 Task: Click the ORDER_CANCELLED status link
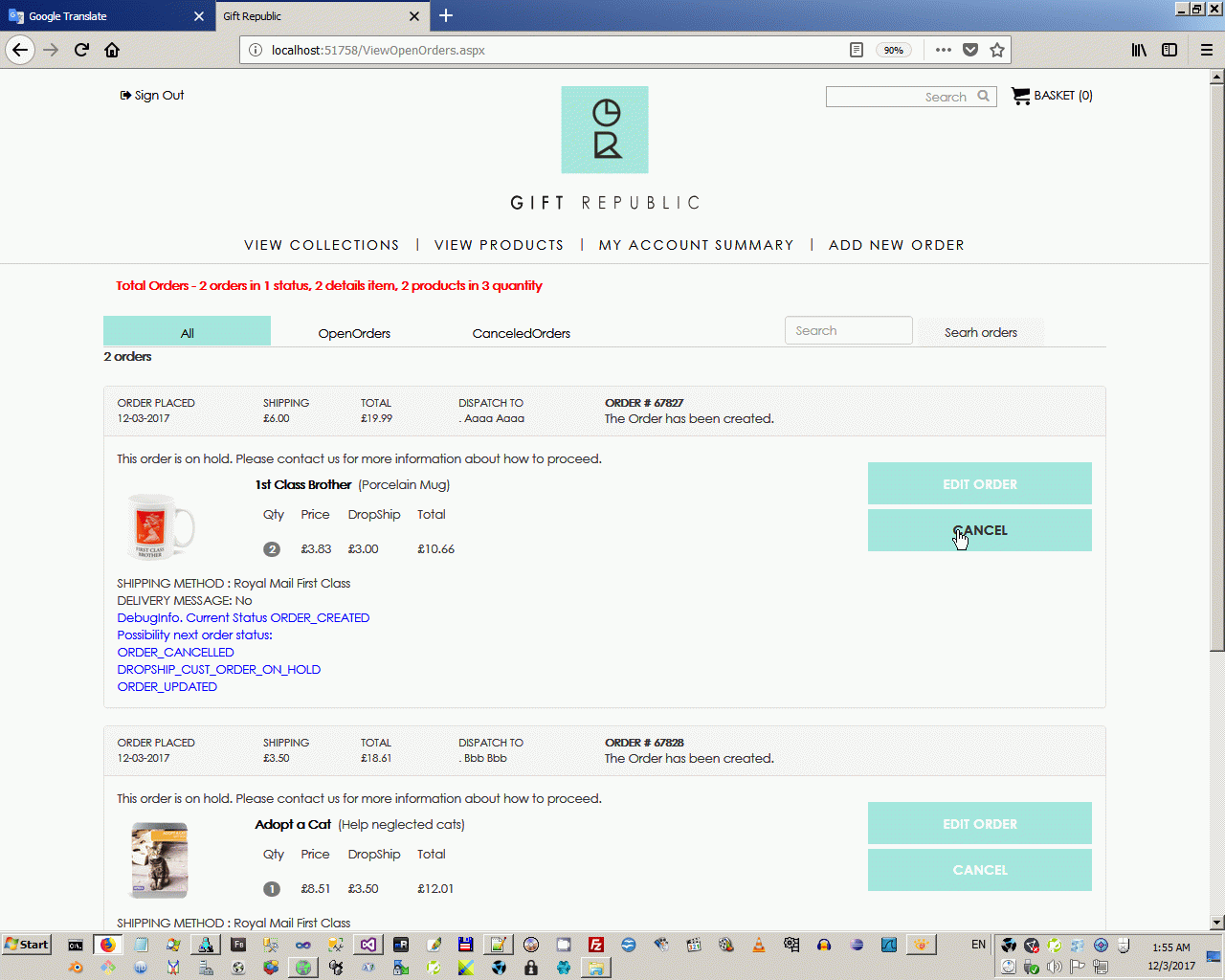[x=175, y=652]
